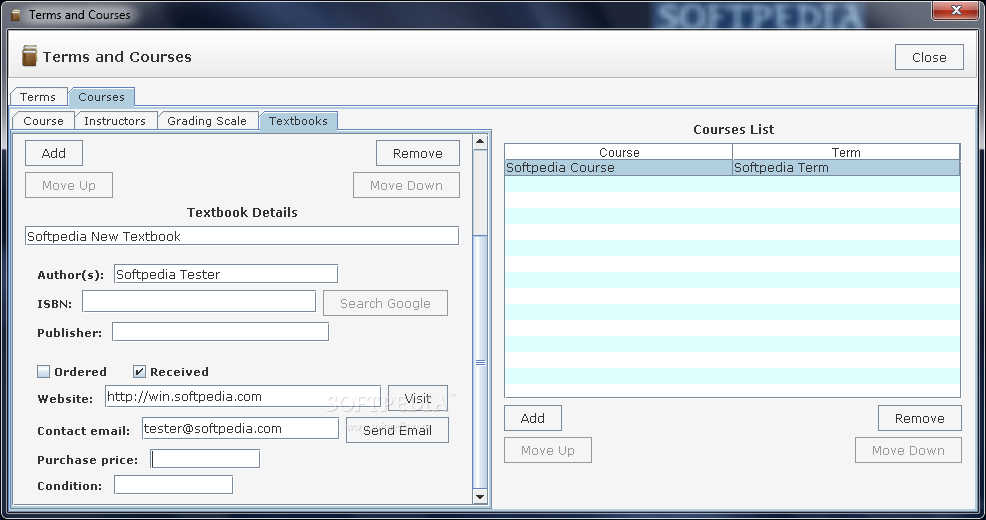This screenshot has height=520, width=986.
Task: Click the title bar book icon
Action: click(x=16, y=14)
